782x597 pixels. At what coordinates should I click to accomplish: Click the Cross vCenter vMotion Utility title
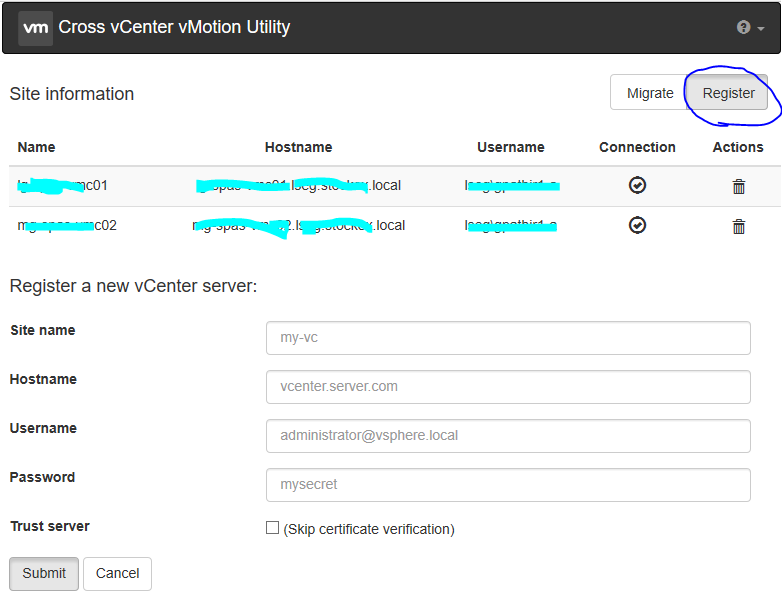[x=174, y=27]
